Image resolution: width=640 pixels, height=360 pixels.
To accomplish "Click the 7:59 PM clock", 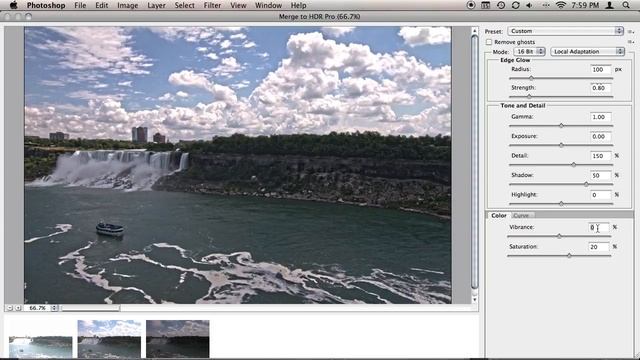I will click(585, 5).
